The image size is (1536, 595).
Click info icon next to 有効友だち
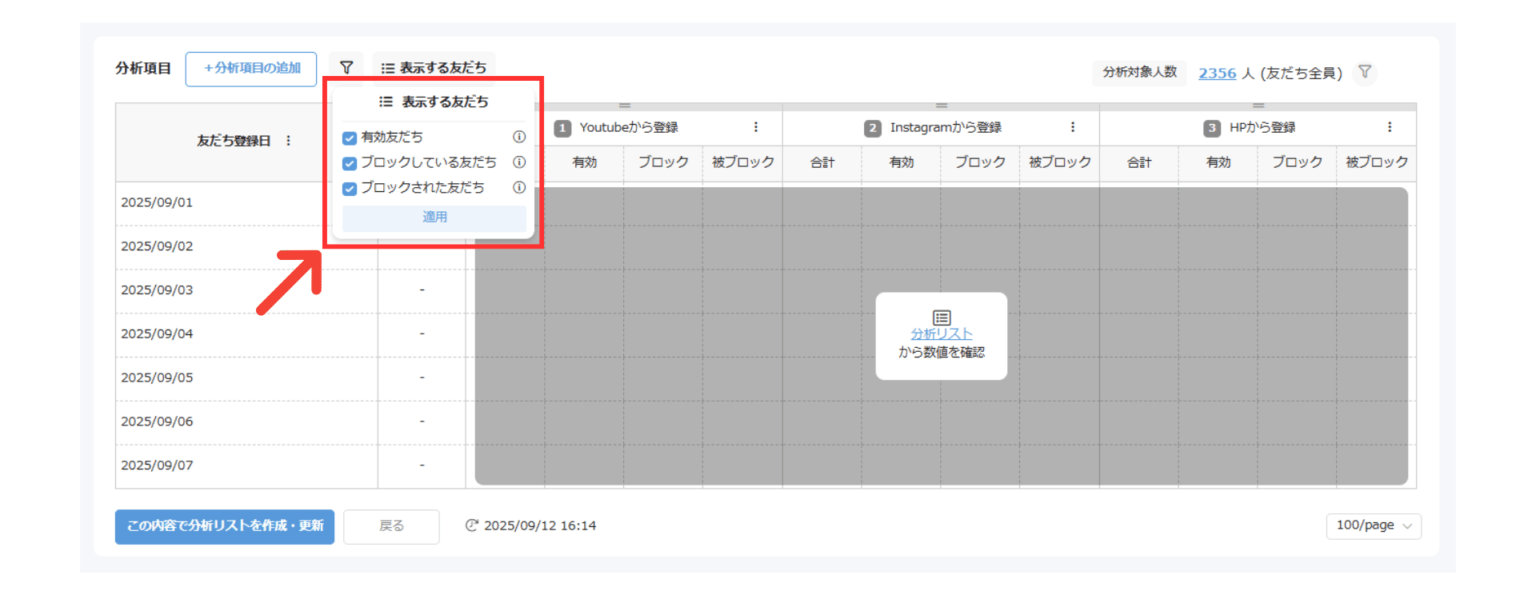pos(519,138)
